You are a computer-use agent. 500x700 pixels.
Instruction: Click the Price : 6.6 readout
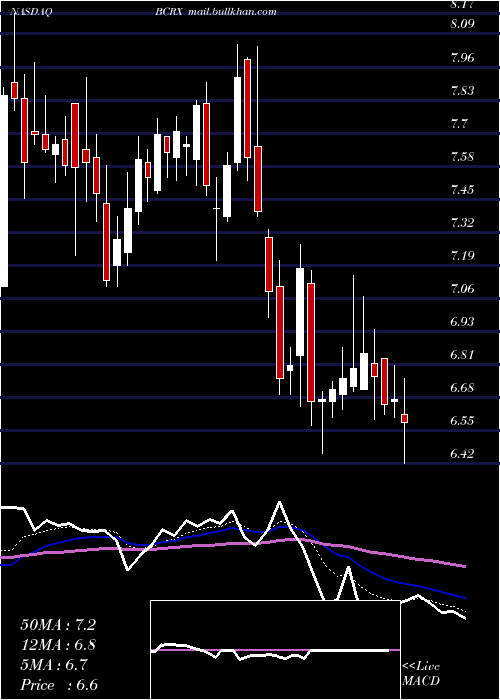tap(59, 685)
